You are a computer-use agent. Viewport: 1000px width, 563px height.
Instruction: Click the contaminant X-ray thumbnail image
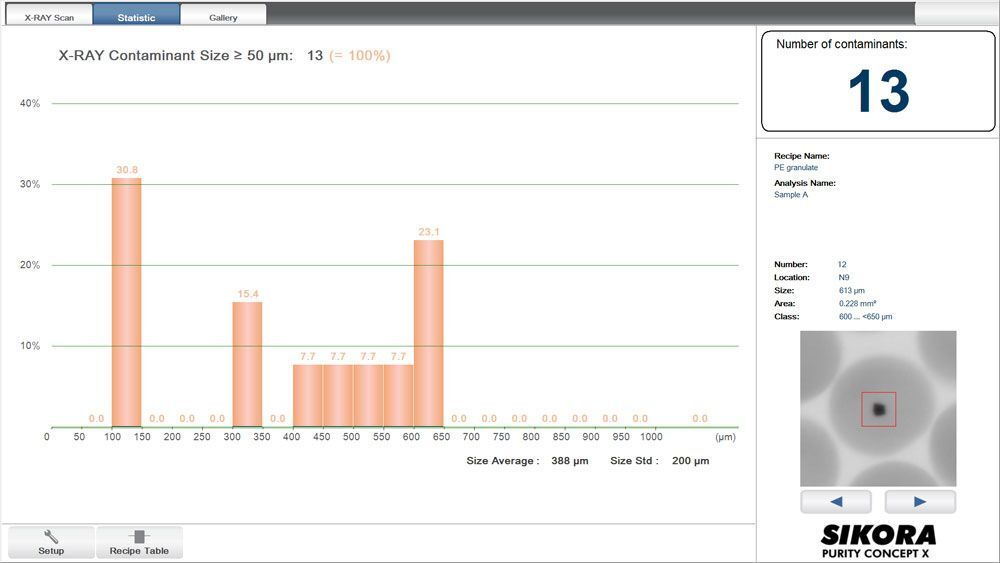point(878,408)
